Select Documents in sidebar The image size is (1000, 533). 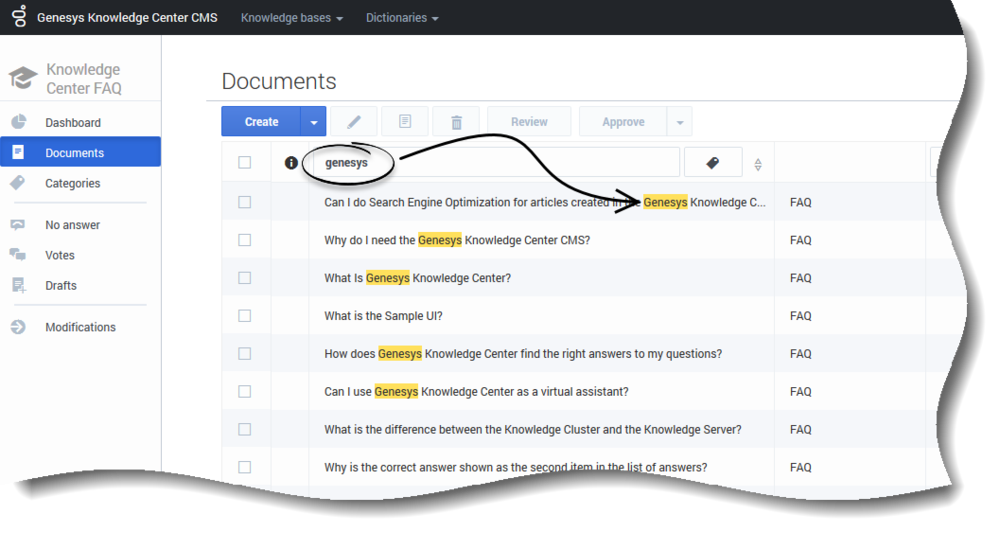point(80,152)
